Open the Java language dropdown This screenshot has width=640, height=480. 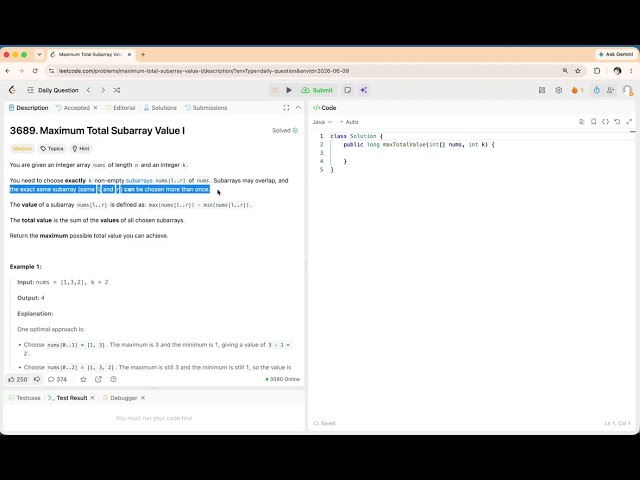(322, 122)
